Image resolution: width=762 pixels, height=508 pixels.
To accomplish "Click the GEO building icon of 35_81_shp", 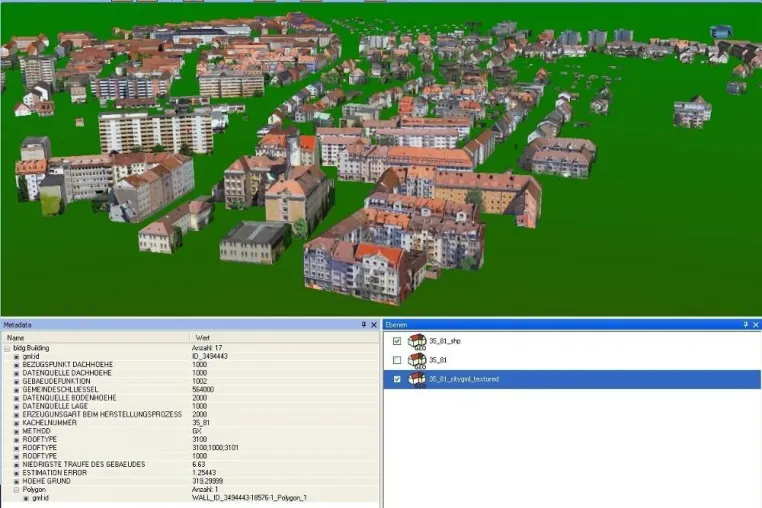I will point(416,341).
